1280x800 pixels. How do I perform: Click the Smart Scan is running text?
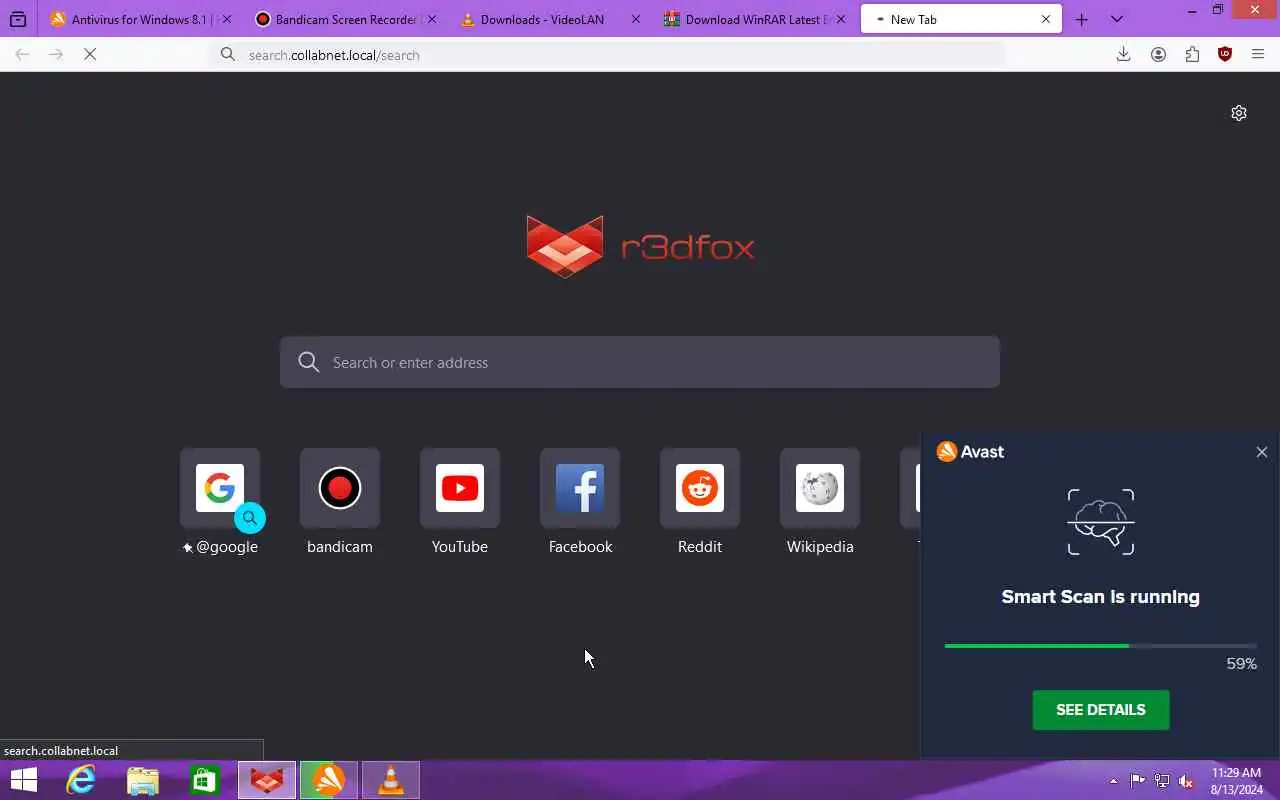(1100, 597)
